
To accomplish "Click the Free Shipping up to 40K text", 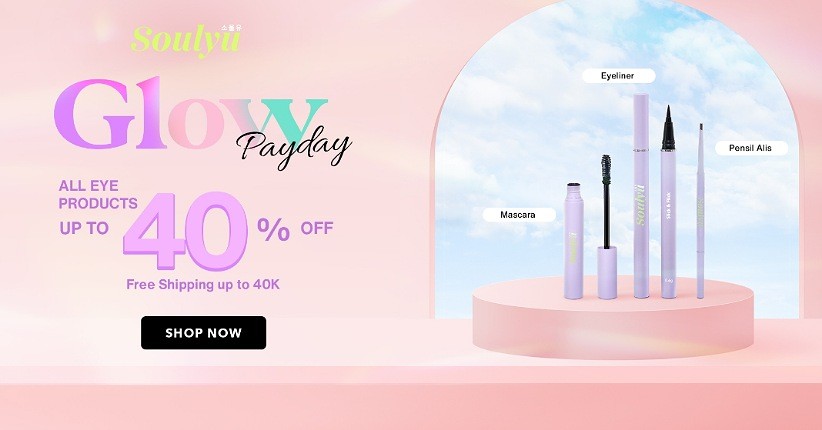I will click(x=203, y=285).
